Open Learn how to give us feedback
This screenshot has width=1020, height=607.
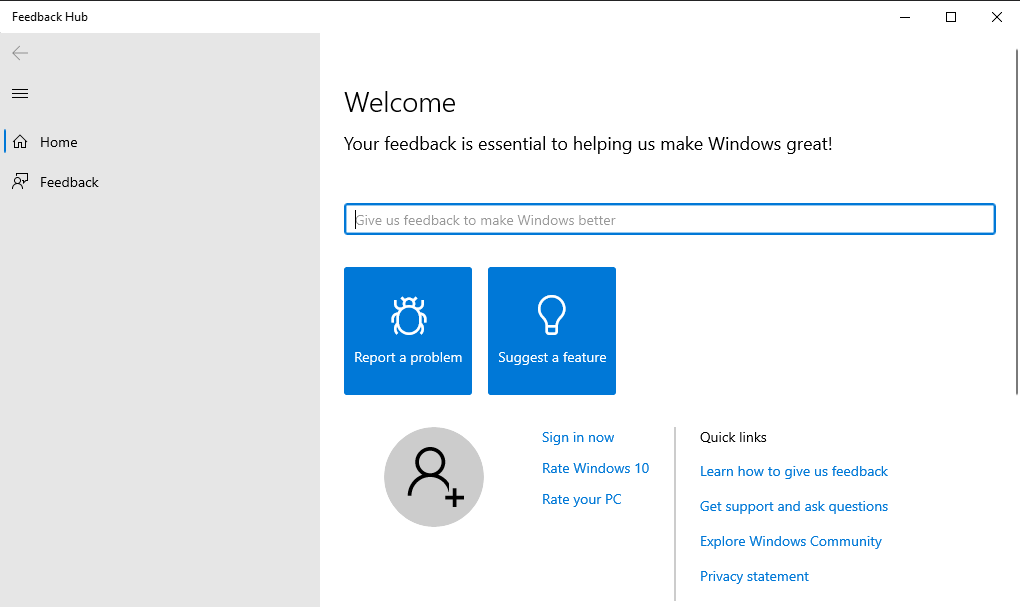pos(794,471)
